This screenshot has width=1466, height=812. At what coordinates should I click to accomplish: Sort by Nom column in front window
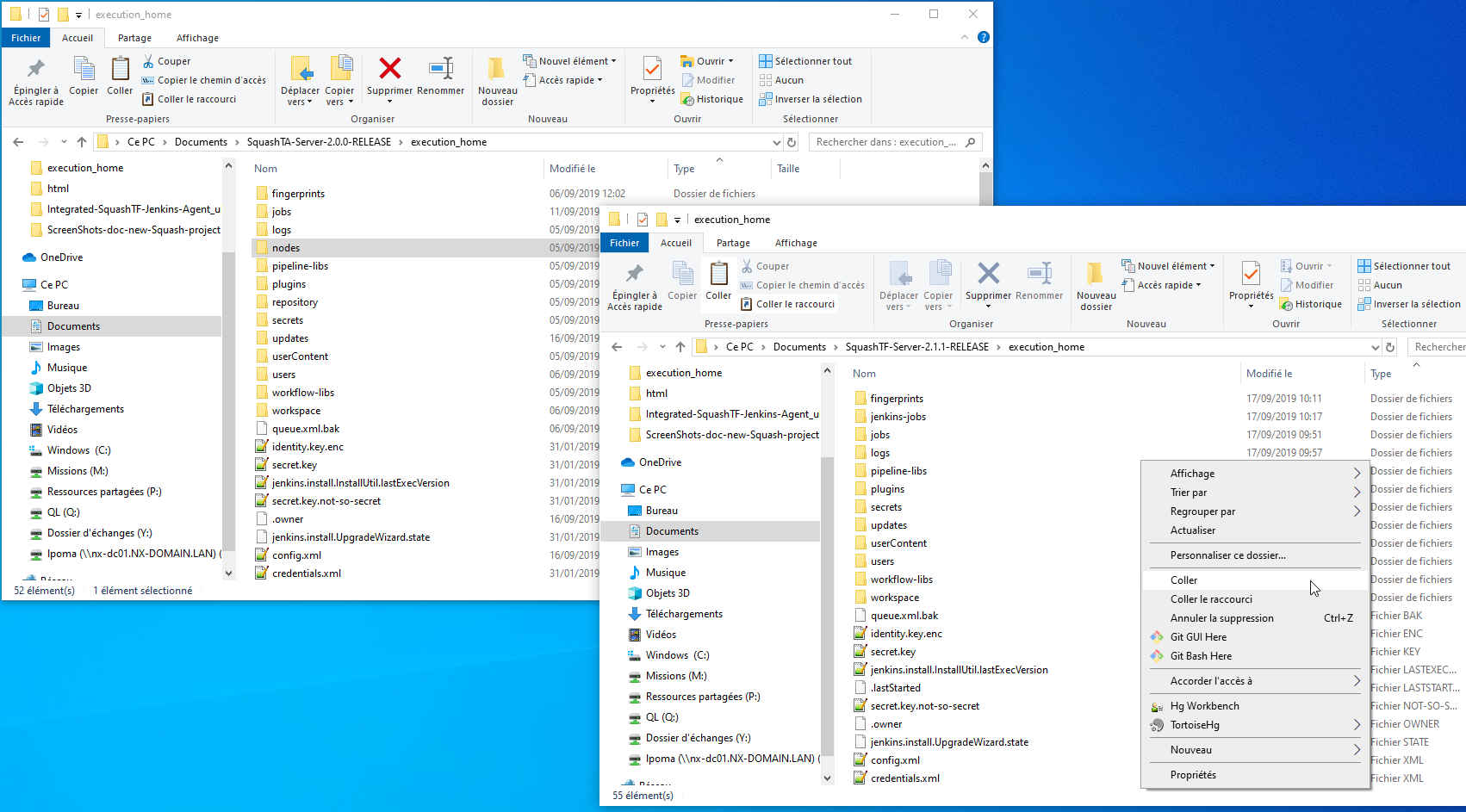(864, 374)
